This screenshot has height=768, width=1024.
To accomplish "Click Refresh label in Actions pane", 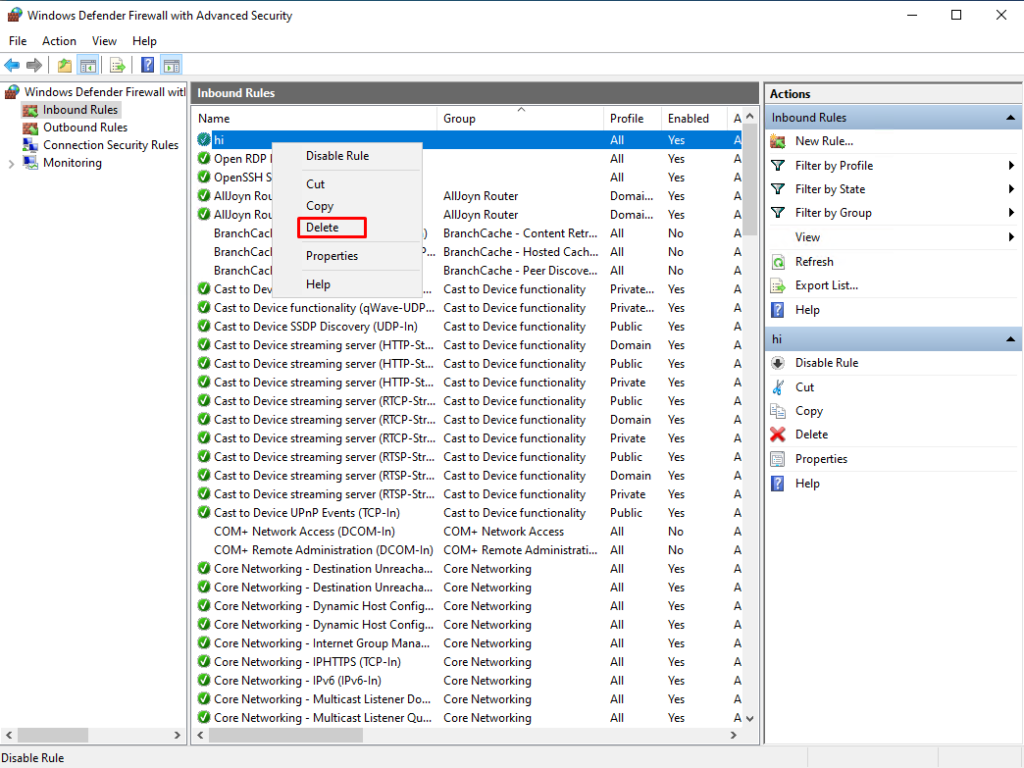I will (x=814, y=262).
